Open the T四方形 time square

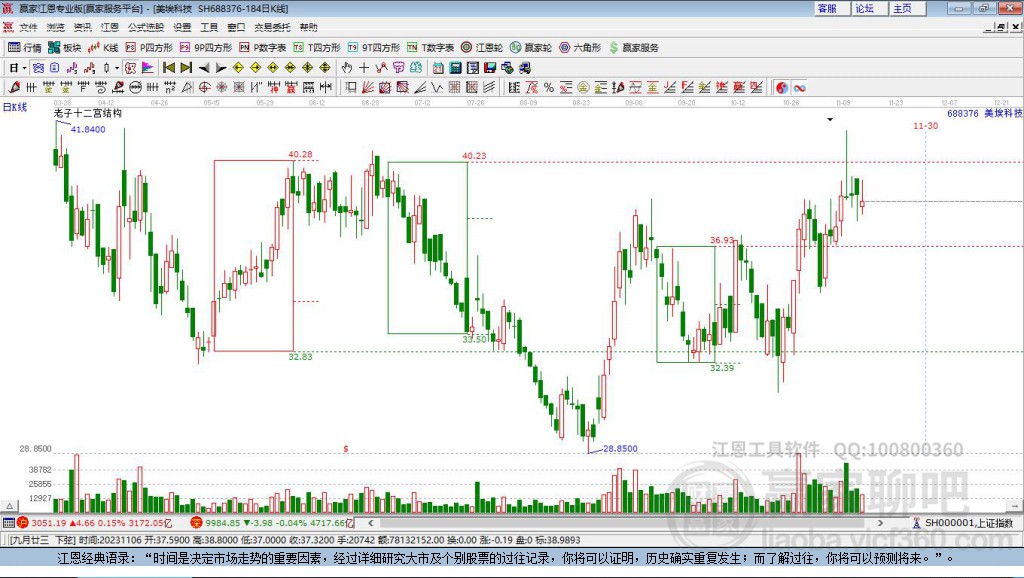tap(317, 48)
